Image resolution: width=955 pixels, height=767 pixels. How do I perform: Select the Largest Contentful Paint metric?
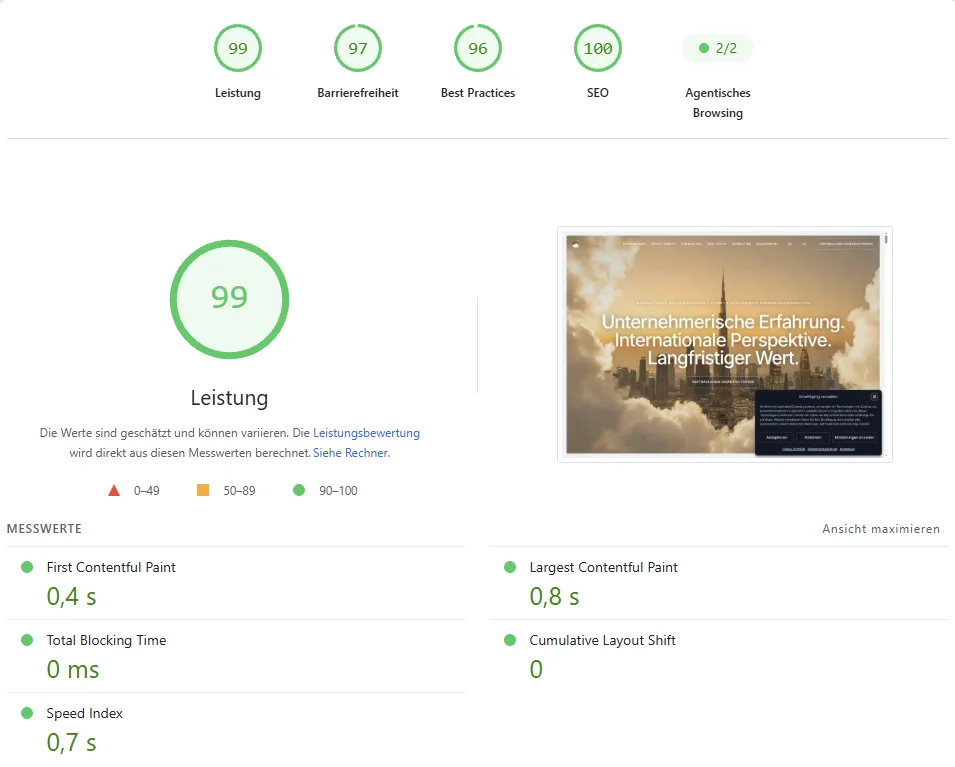[719, 584]
